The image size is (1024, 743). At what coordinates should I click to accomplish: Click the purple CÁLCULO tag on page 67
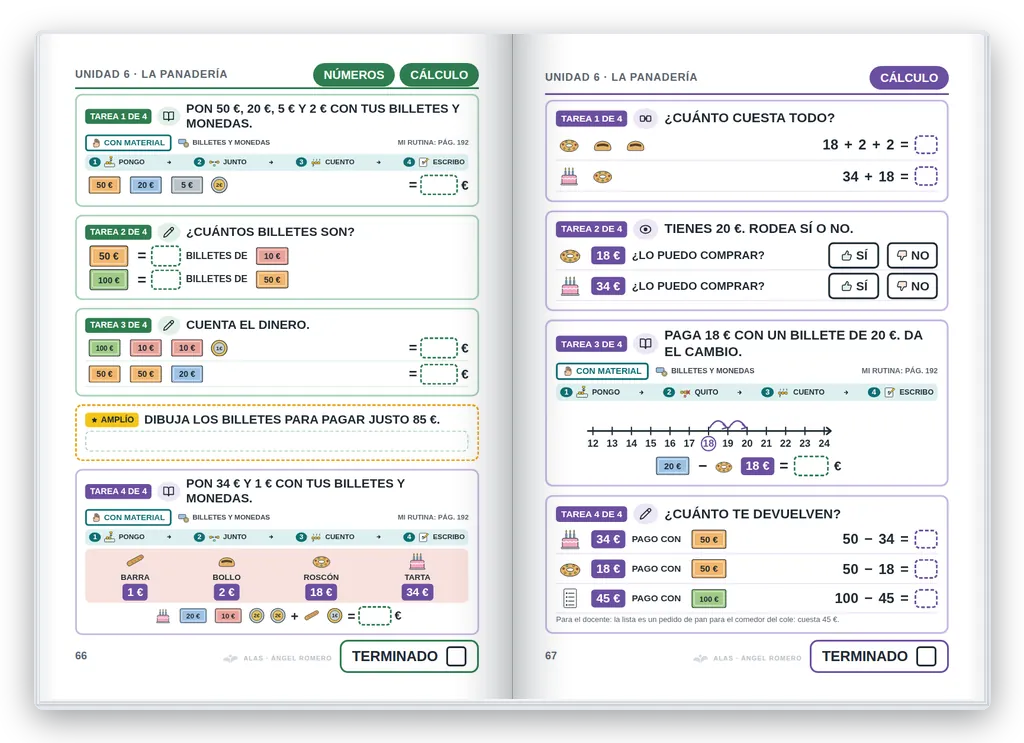(909, 78)
